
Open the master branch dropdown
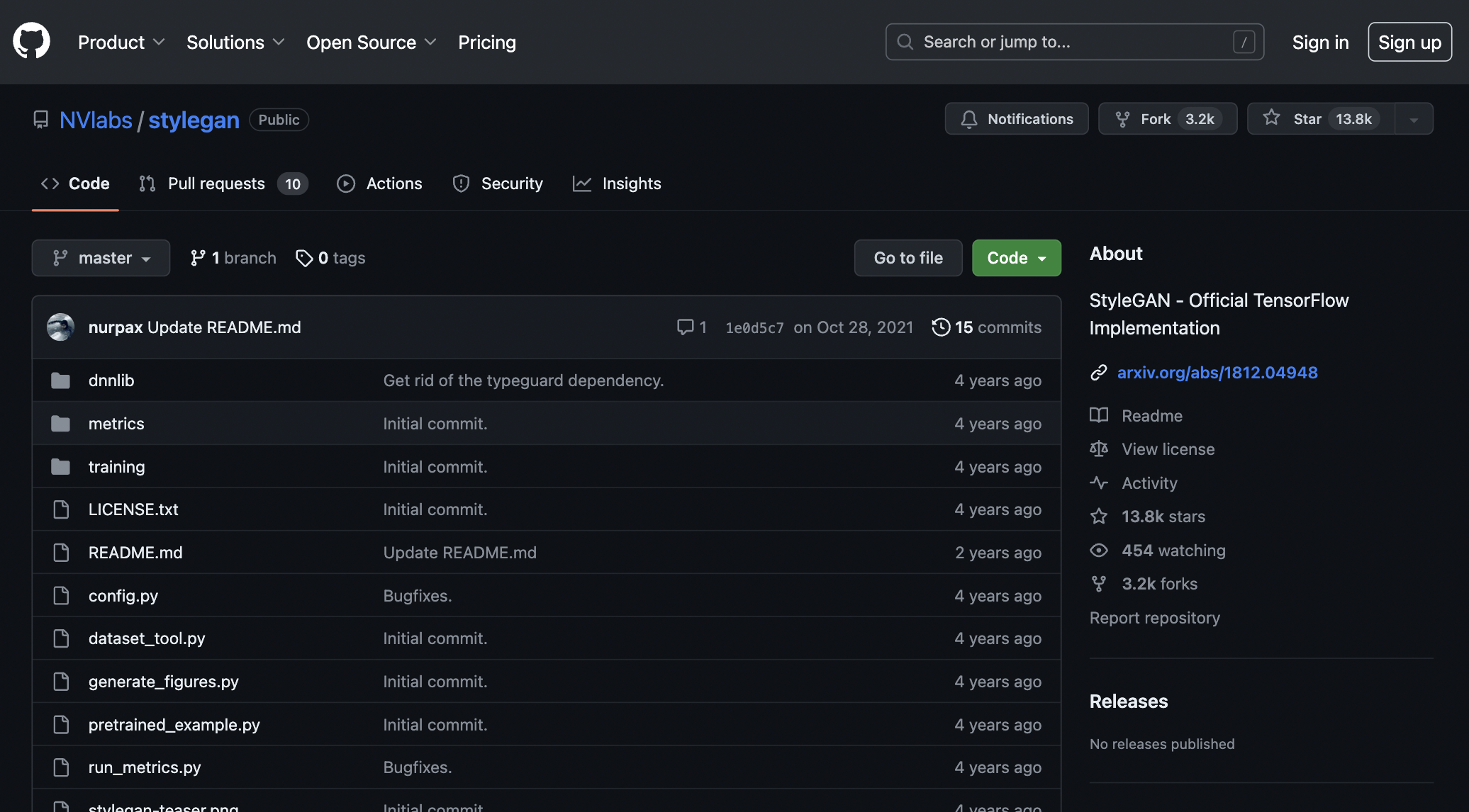point(101,258)
